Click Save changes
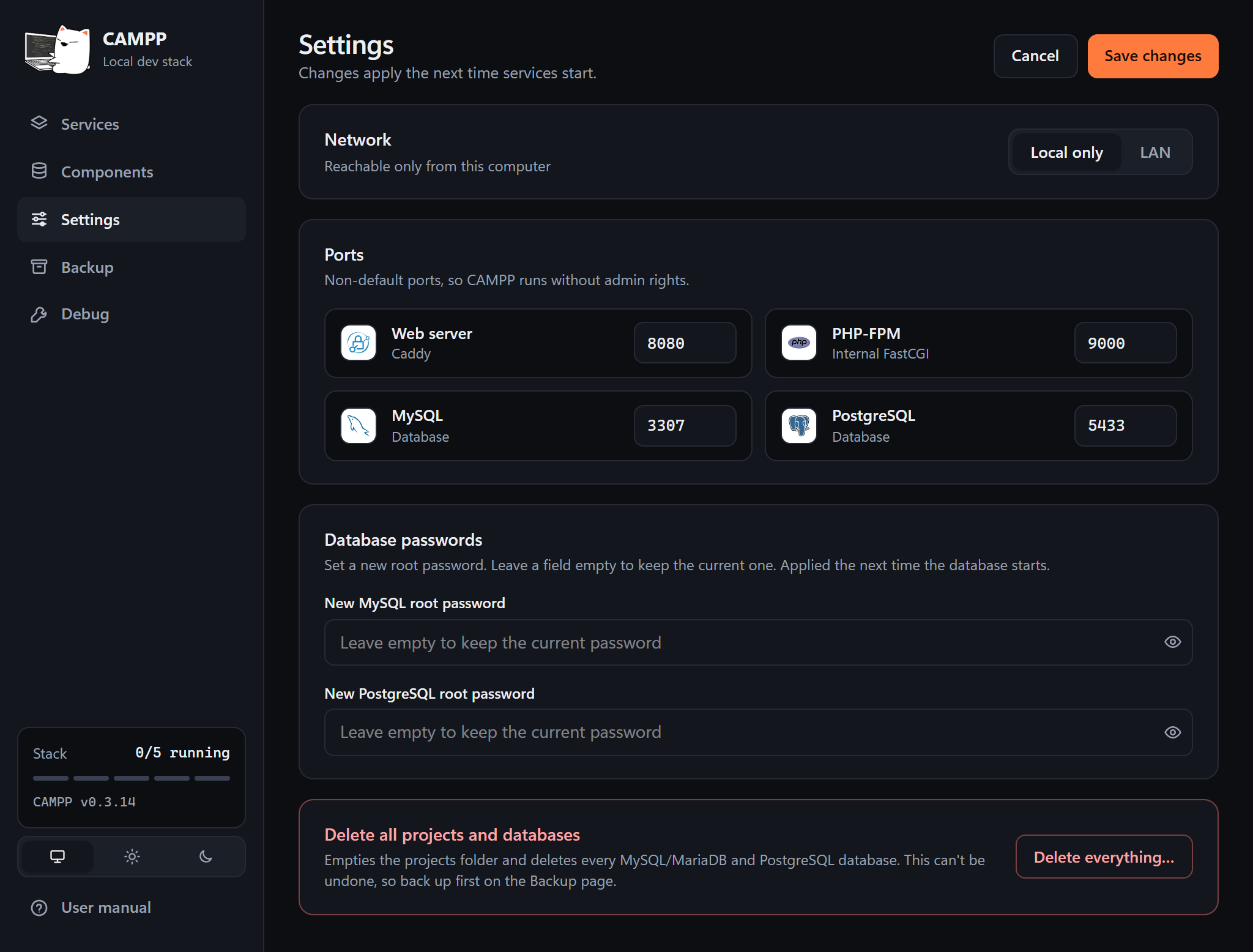This screenshot has height=952, width=1253. (1153, 56)
